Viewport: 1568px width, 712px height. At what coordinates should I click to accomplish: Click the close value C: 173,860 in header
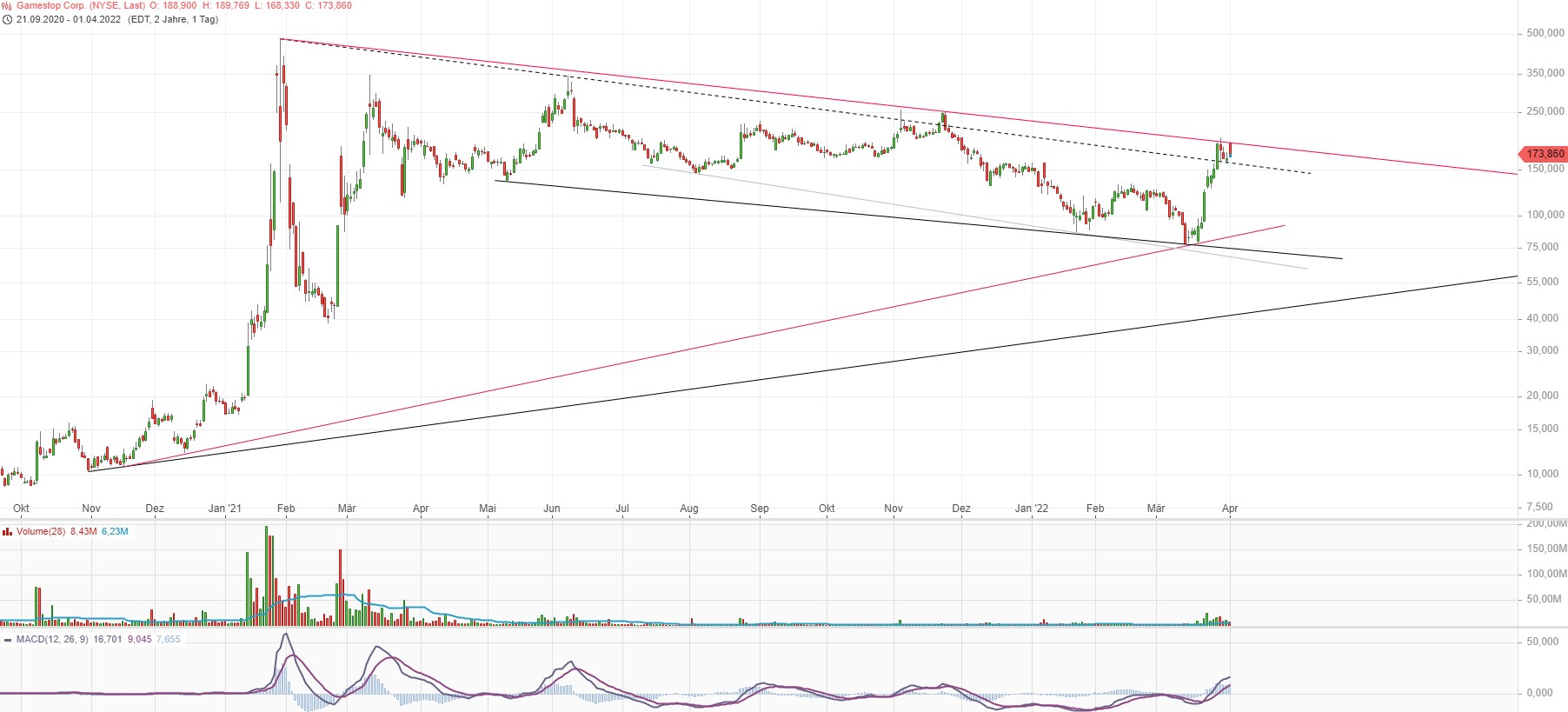point(329,5)
